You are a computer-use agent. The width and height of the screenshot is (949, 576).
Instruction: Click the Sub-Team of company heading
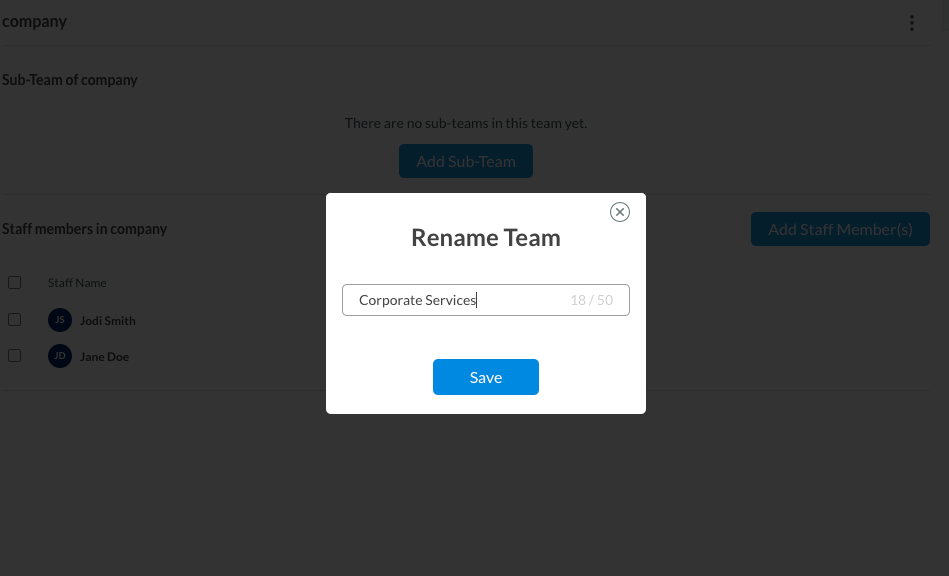(x=70, y=80)
